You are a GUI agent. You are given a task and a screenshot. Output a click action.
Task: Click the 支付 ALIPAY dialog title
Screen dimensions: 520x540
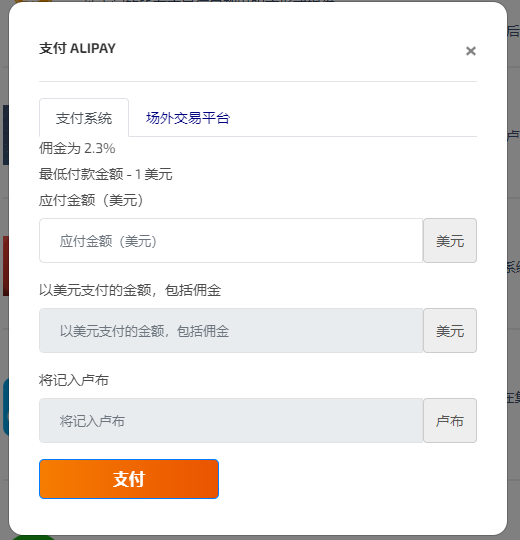click(77, 49)
